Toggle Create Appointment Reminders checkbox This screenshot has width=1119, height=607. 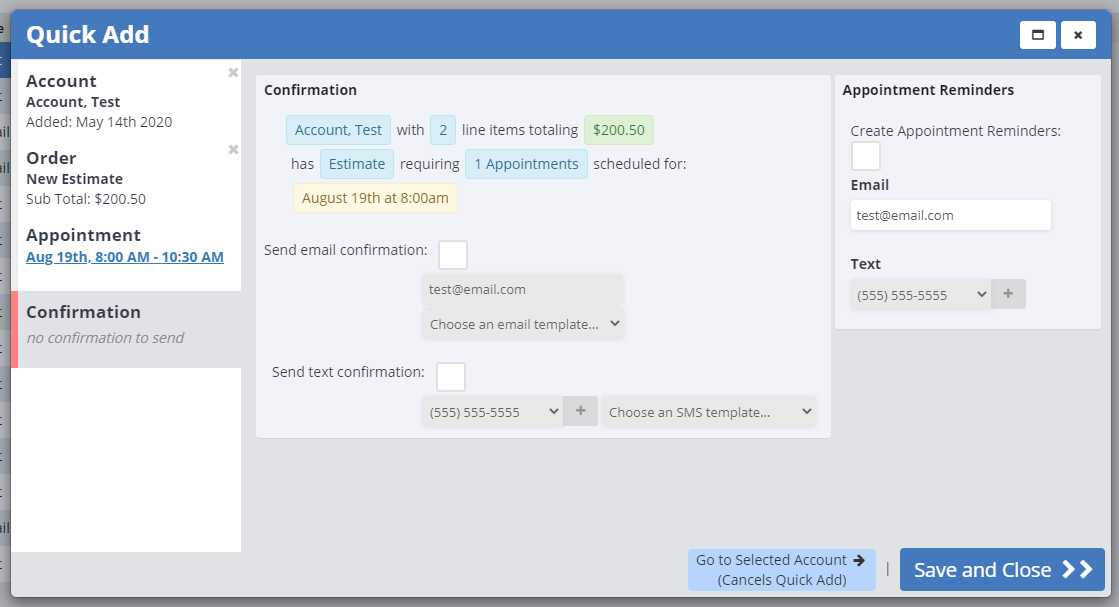(x=866, y=156)
